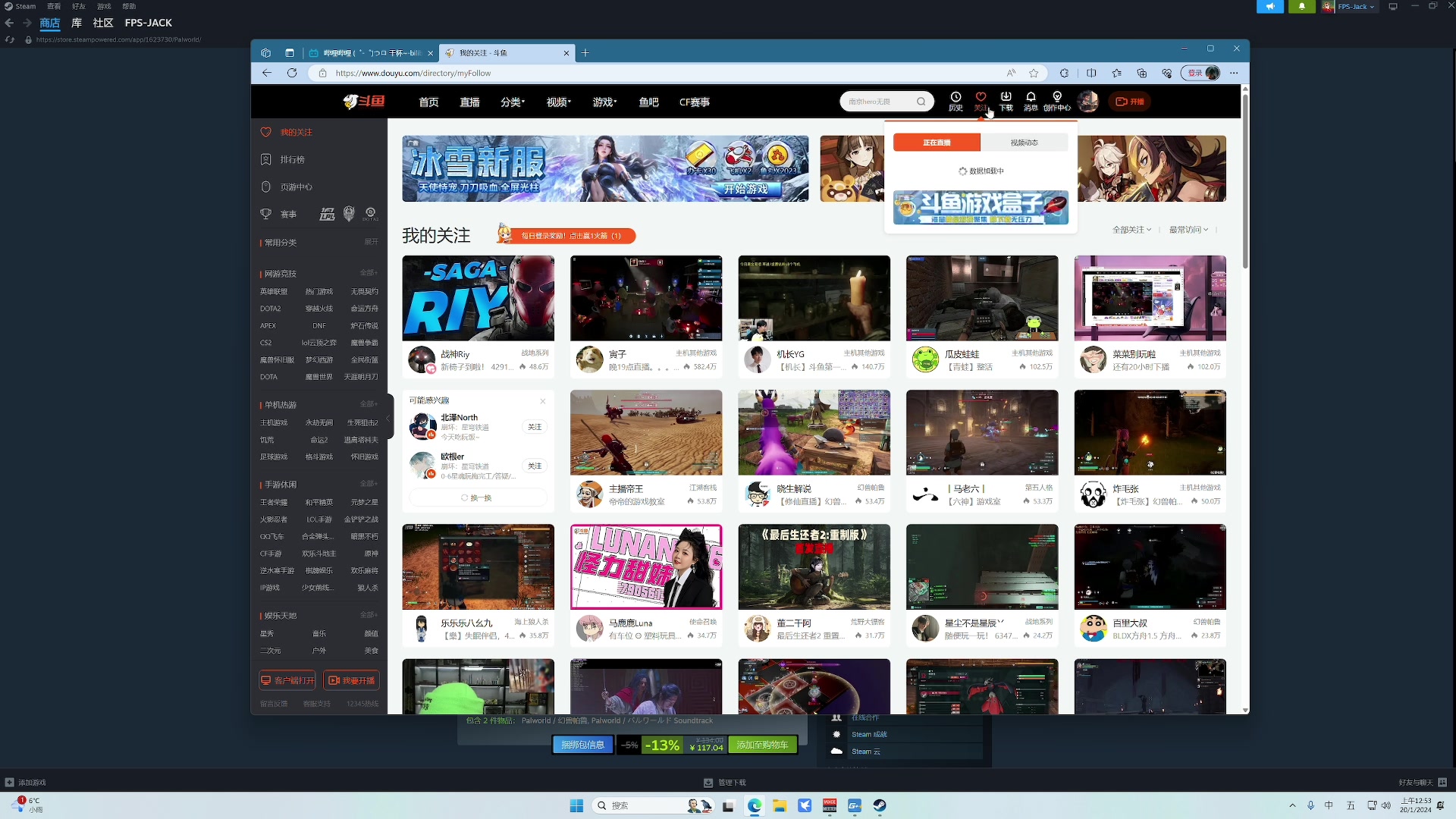This screenshot has height=819, width=1456.
Task: Click the 斗鱼游戏盒子 ad banner in popup
Action: pos(981,207)
